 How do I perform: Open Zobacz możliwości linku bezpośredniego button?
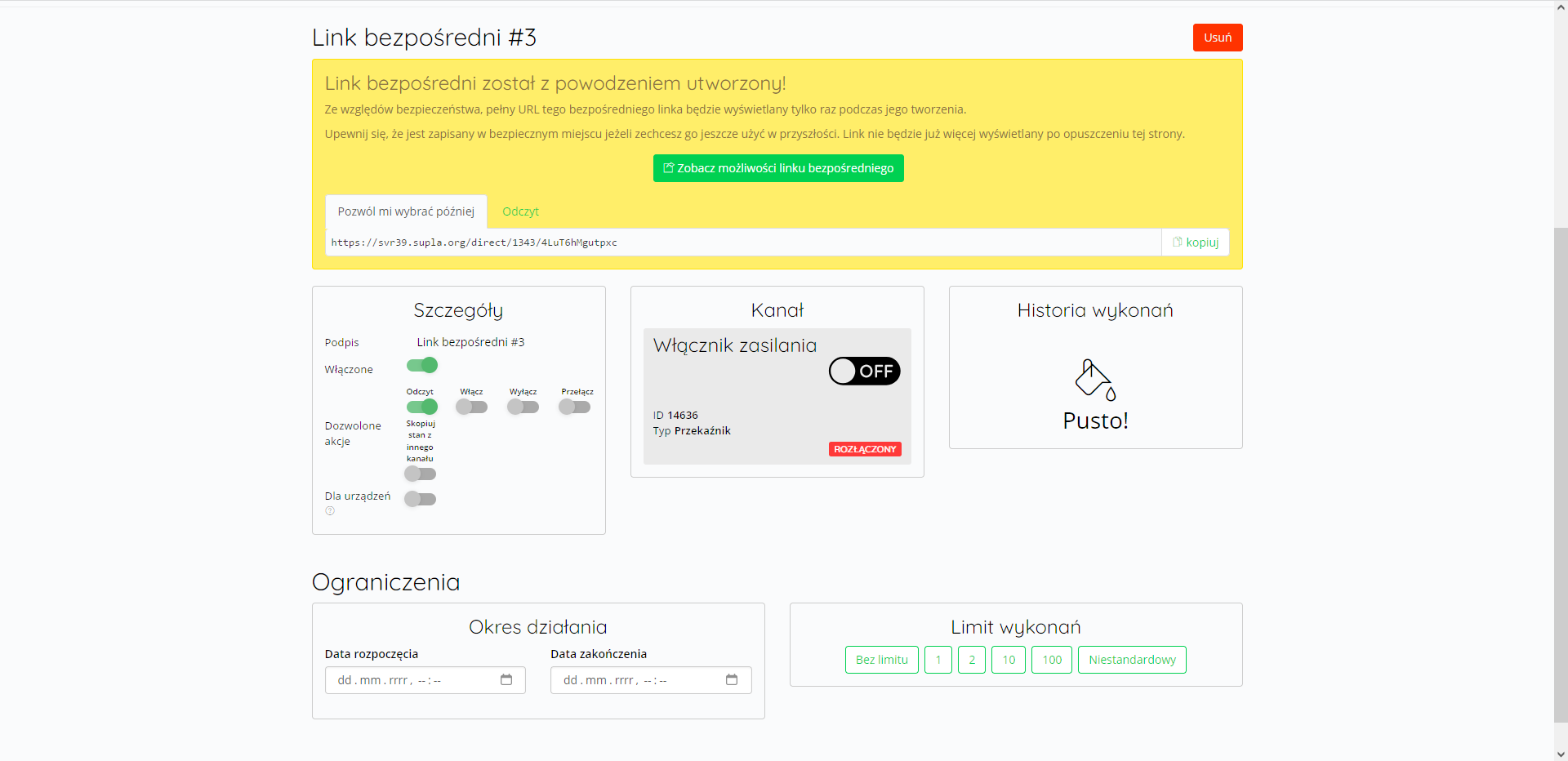pyautogui.click(x=778, y=168)
